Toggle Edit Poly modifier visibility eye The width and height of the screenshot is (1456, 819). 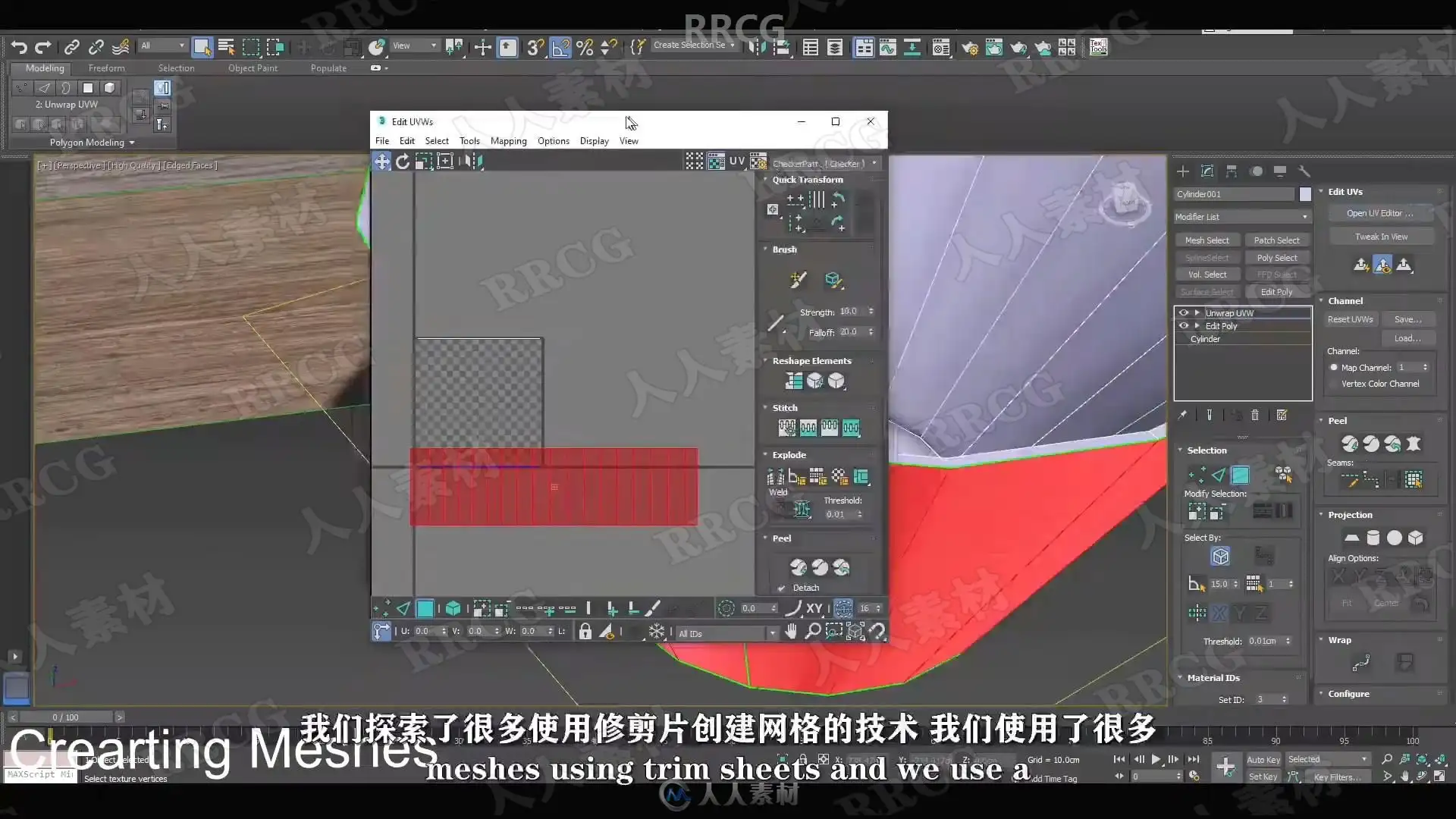click(x=1183, y=325)
